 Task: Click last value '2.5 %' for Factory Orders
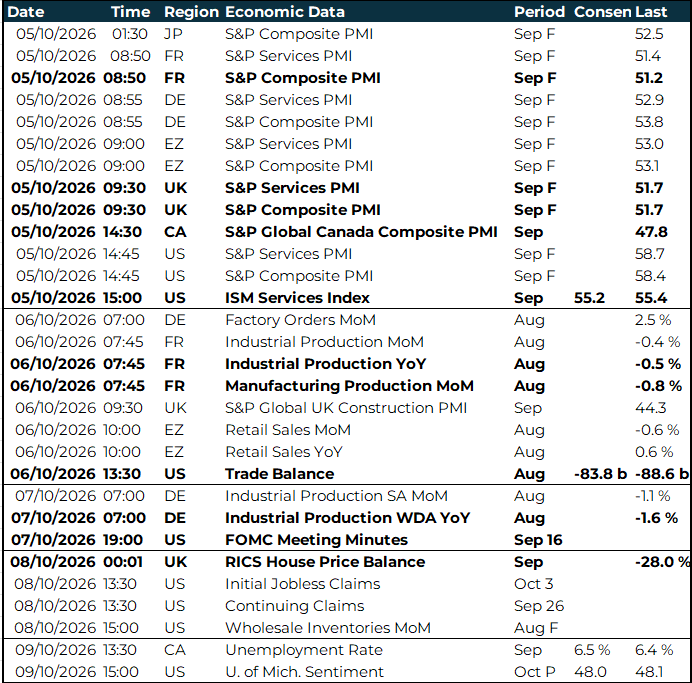[653, 320]
